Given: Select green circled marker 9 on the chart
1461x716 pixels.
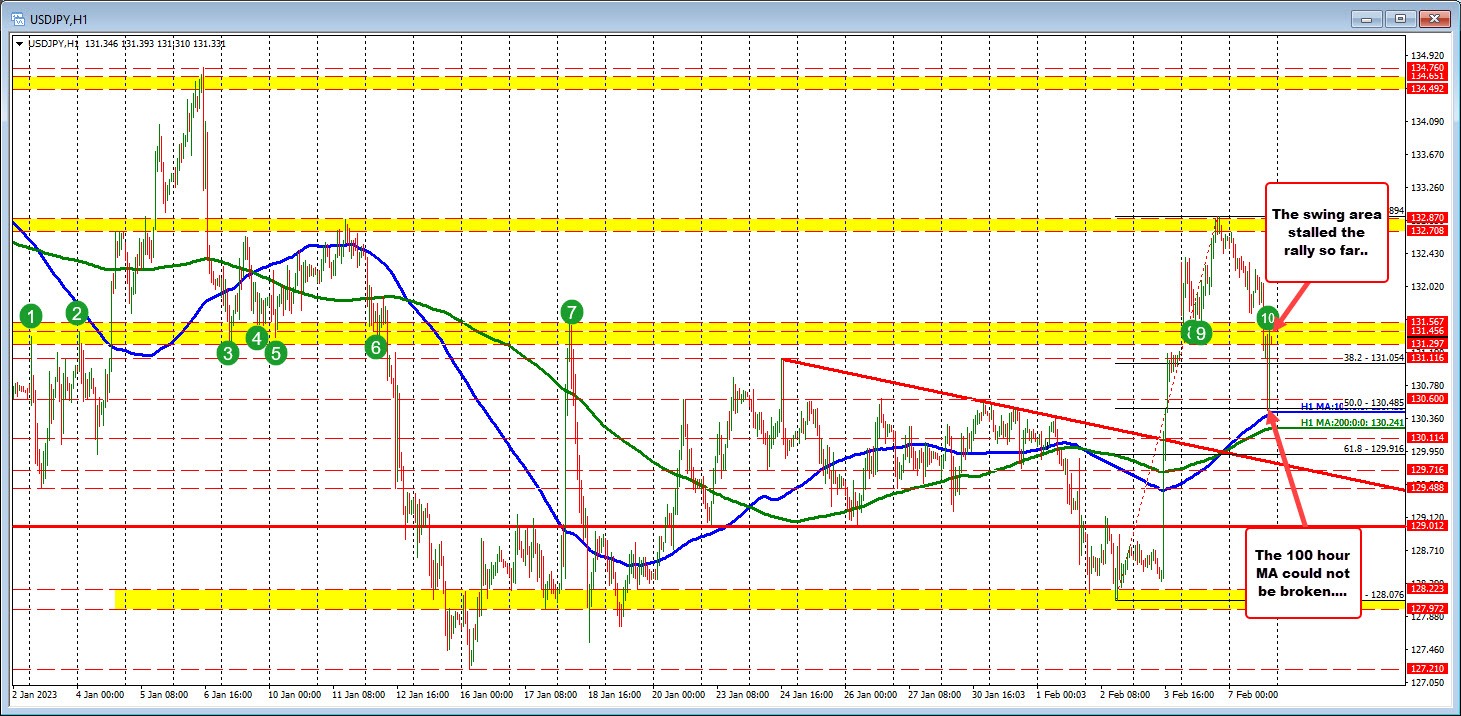Looking at the screenshot, I should coord(1198,332).
